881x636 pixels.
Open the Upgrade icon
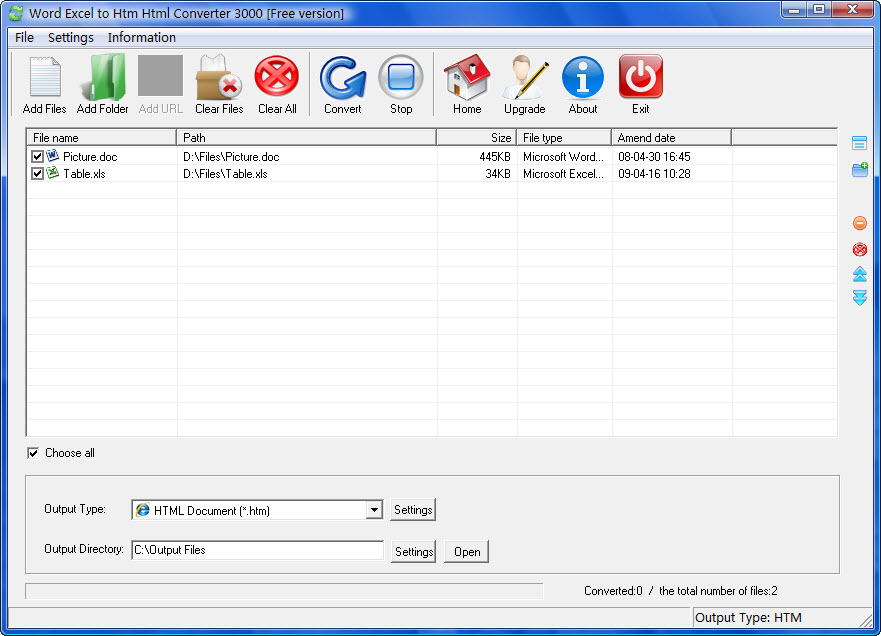tap(524, 79)
